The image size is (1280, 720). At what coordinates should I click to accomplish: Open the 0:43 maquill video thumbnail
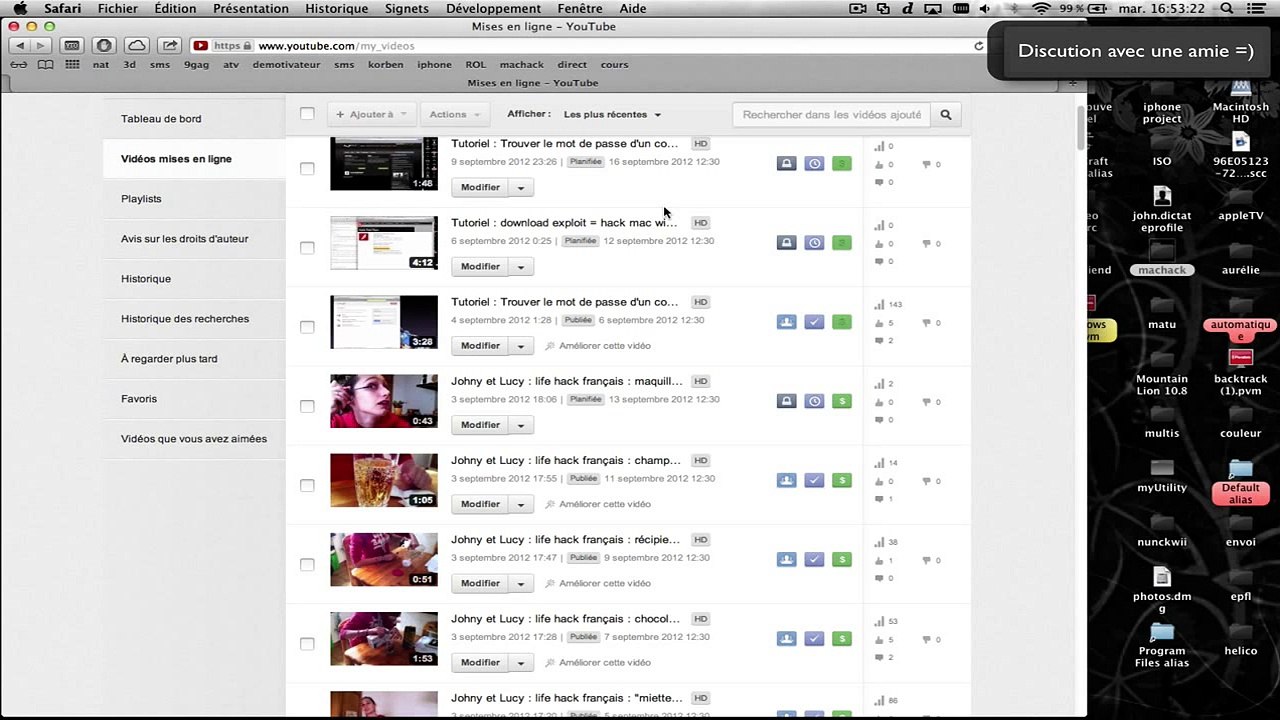pyautogui.click(x=384, y=401)
